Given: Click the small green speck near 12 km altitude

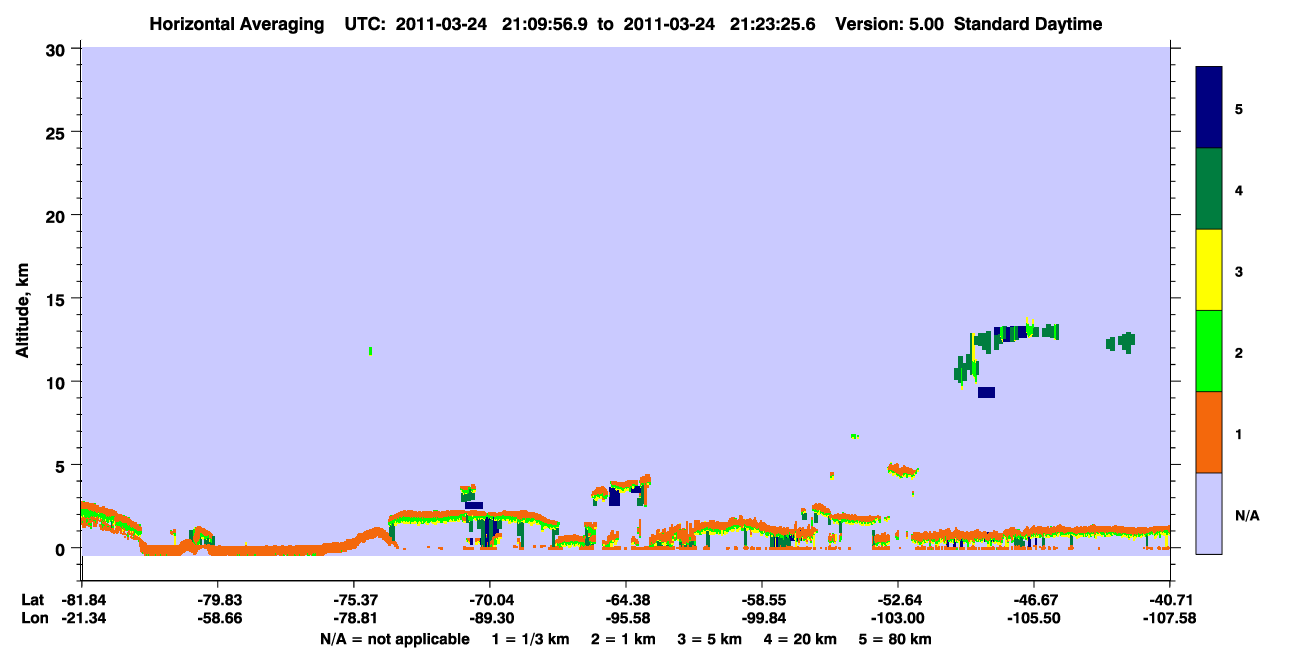Looking at the screenshot, I should tap(370, 351).
